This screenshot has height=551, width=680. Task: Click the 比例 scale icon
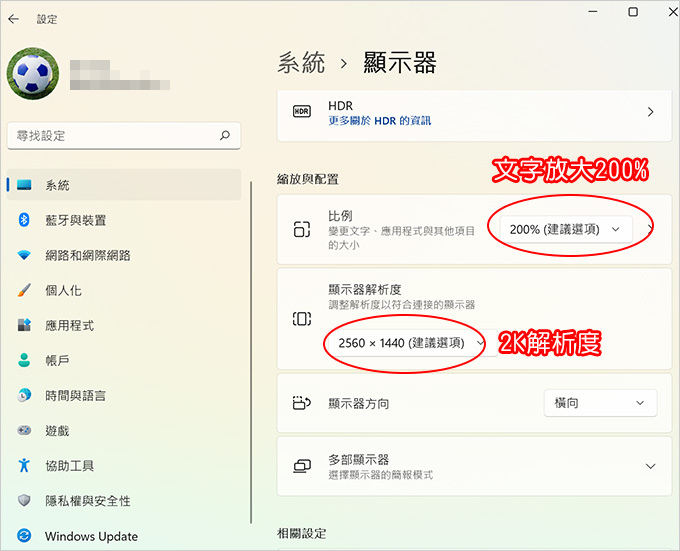click(302, 229)
